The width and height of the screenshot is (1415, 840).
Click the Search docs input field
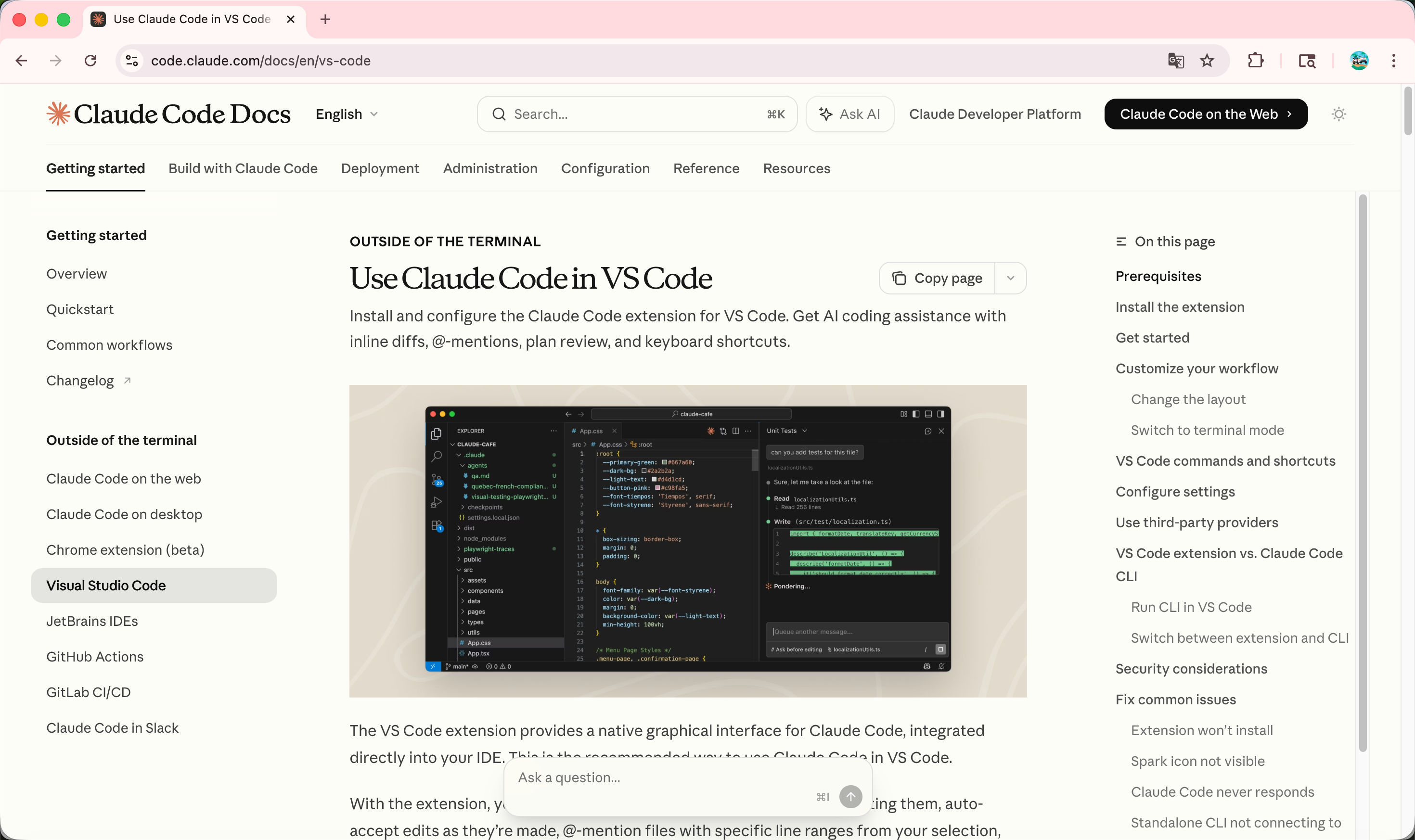point(637,115)
